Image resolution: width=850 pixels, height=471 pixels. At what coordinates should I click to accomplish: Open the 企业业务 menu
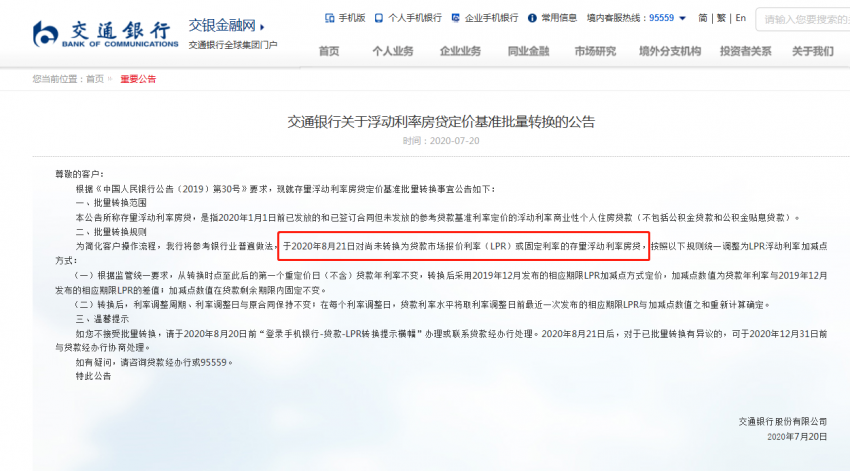tap(460, 51)
